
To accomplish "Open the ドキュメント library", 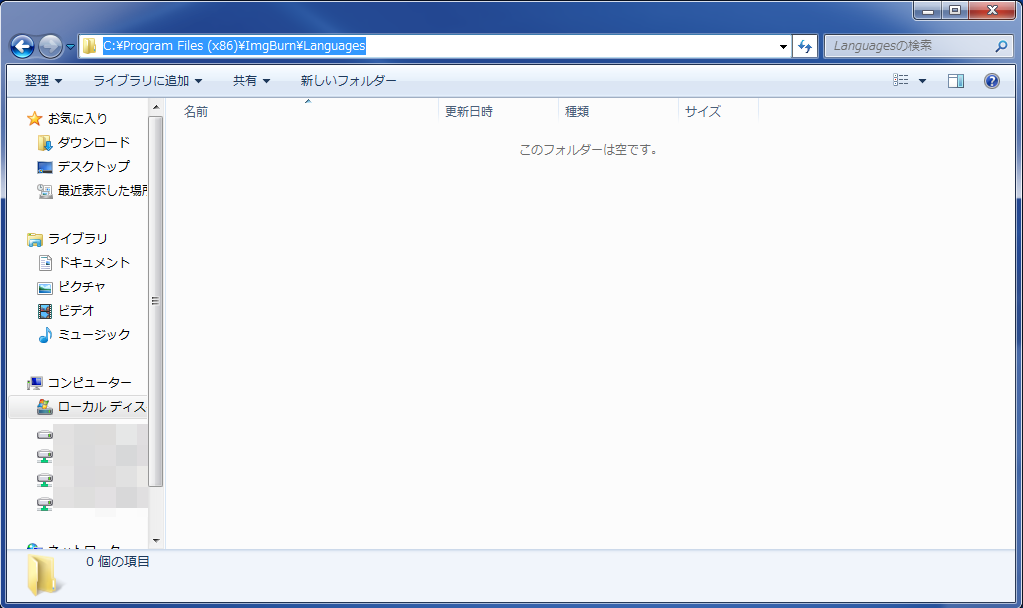I will pyautogui.click(x=94, y=262).
